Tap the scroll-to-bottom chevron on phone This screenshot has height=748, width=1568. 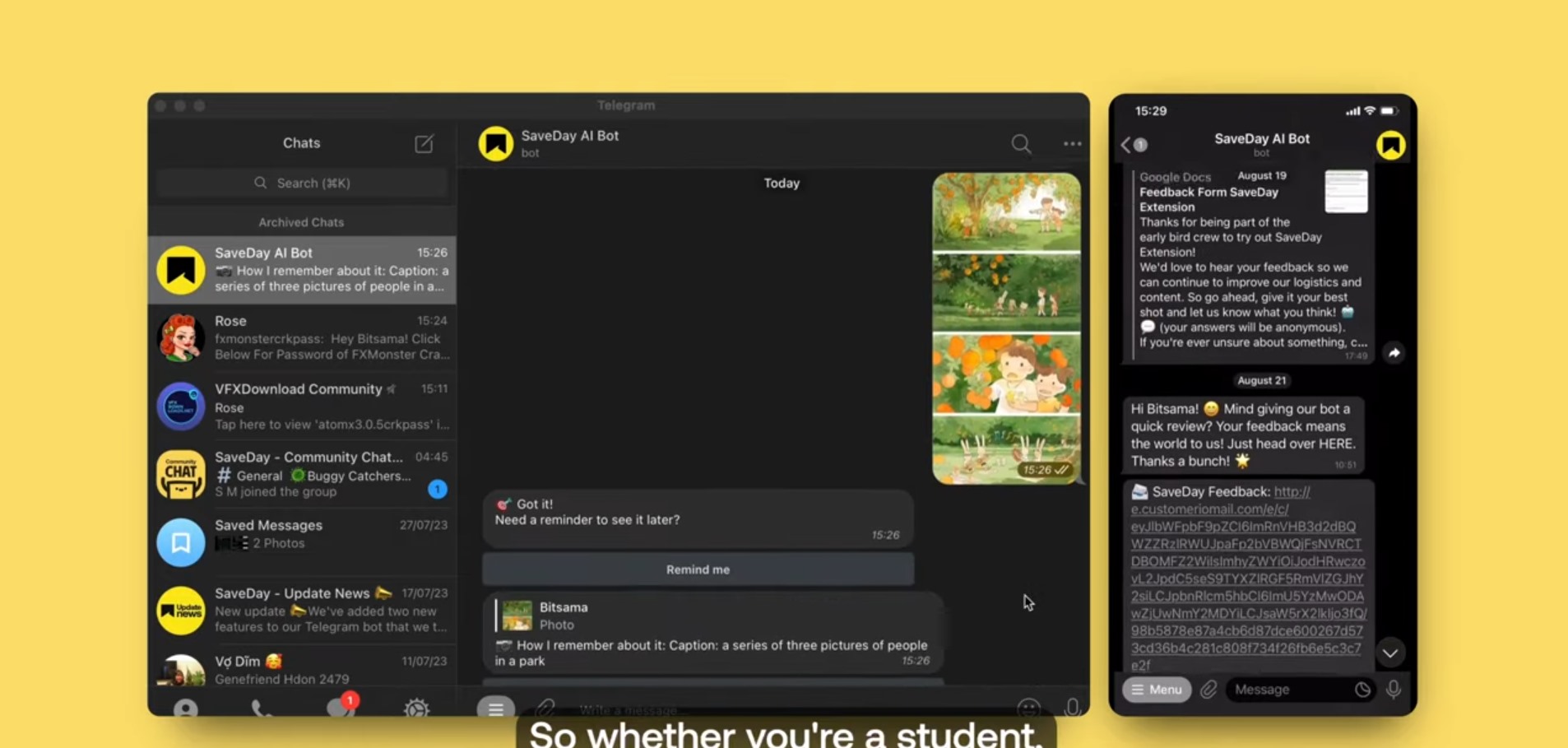[x=1390, y=653]
